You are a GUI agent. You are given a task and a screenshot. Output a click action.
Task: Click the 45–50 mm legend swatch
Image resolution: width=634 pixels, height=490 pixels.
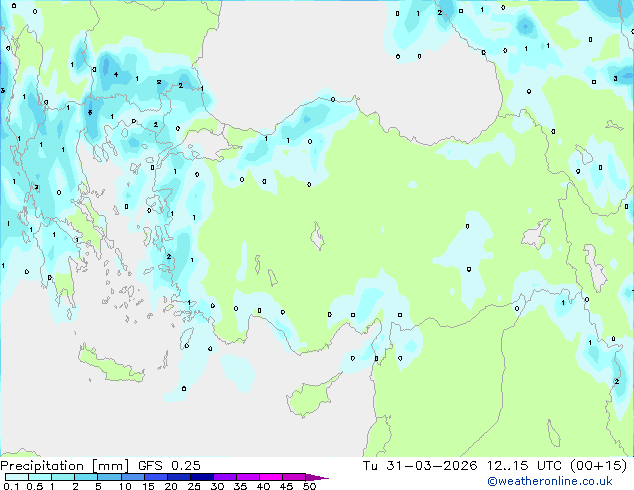tap(294, 477)
